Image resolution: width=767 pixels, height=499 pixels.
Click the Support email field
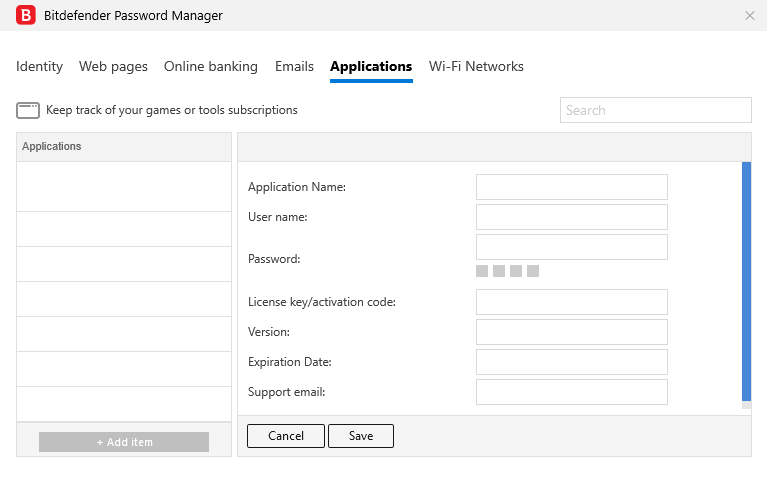[571, 392]
